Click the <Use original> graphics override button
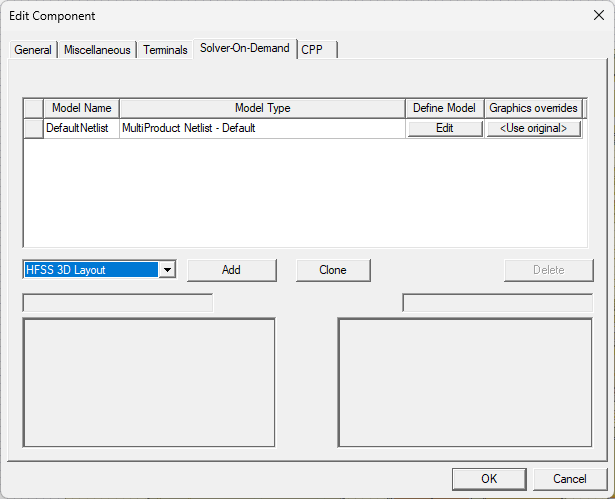 pos(533,128)
